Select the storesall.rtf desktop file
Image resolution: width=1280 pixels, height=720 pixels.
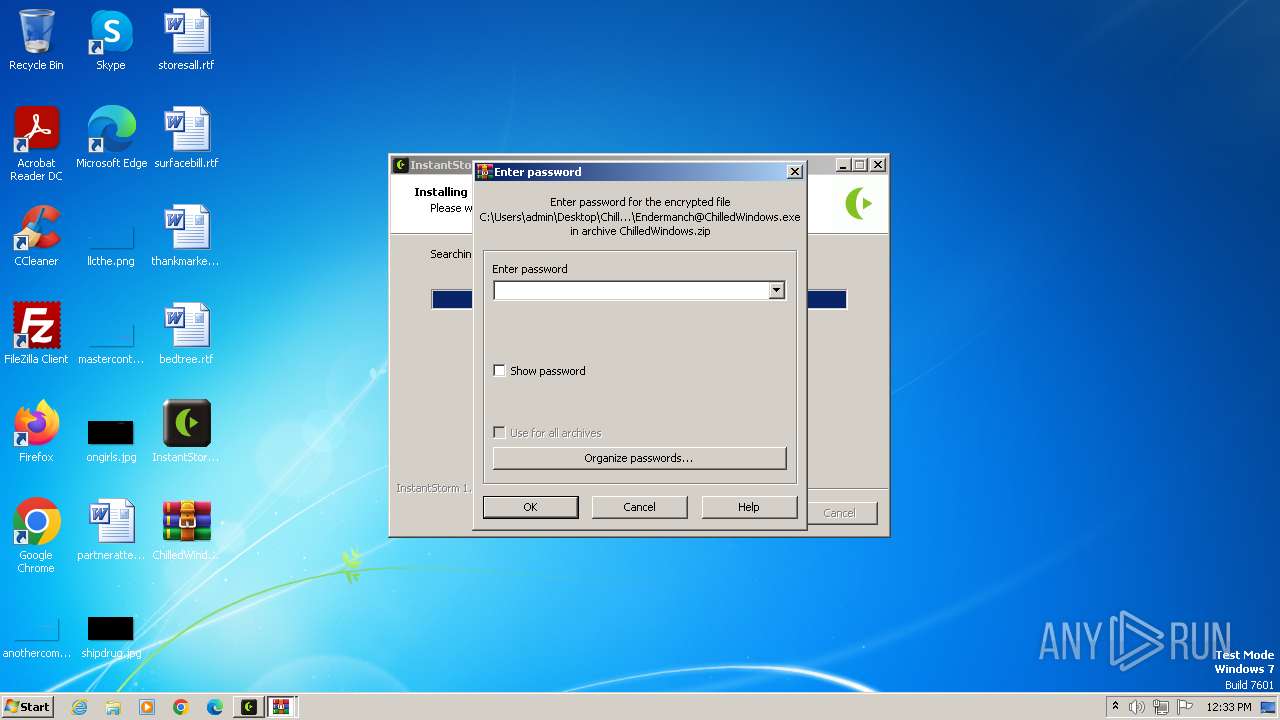click(186, 40)
